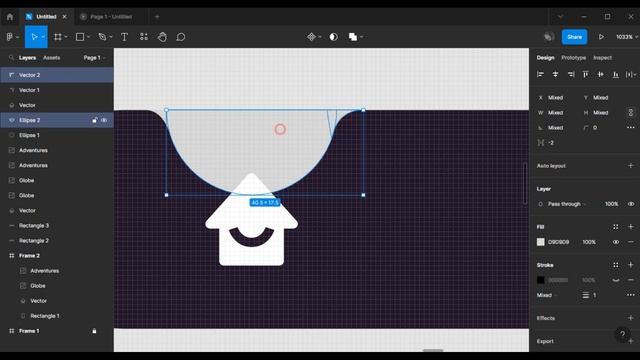The width and height of the screenshot is (640, 360).
Task: Open the distribute spacing dropdown
Action: pyautogui.click(x=631, y=74)
